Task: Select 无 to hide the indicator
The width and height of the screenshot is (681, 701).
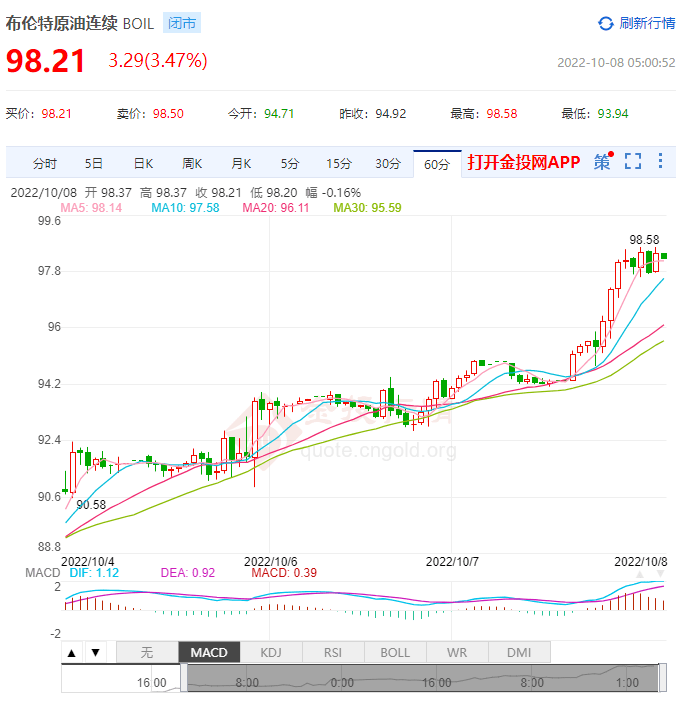Action: (x=147, y=653)
